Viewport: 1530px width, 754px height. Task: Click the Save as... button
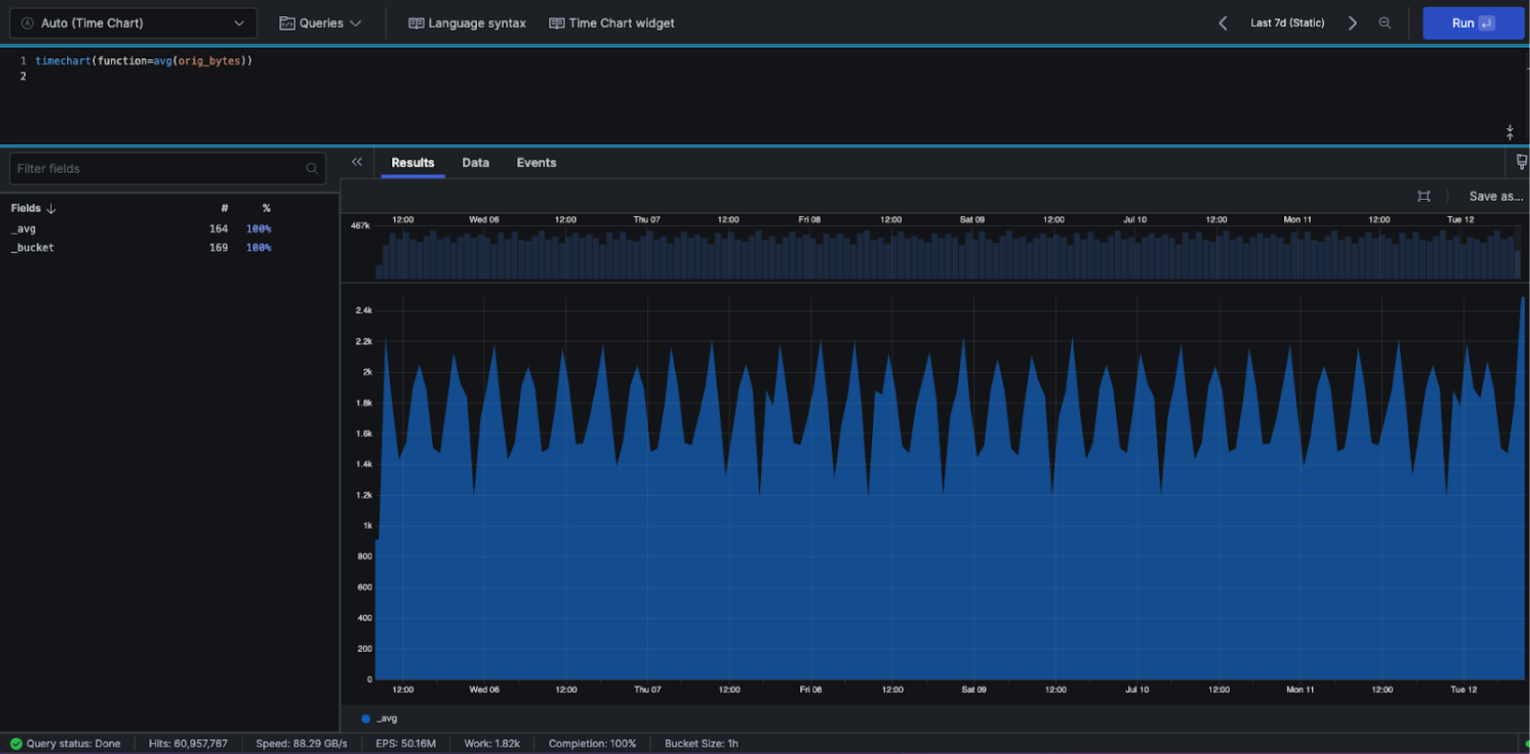[1495, 196]
